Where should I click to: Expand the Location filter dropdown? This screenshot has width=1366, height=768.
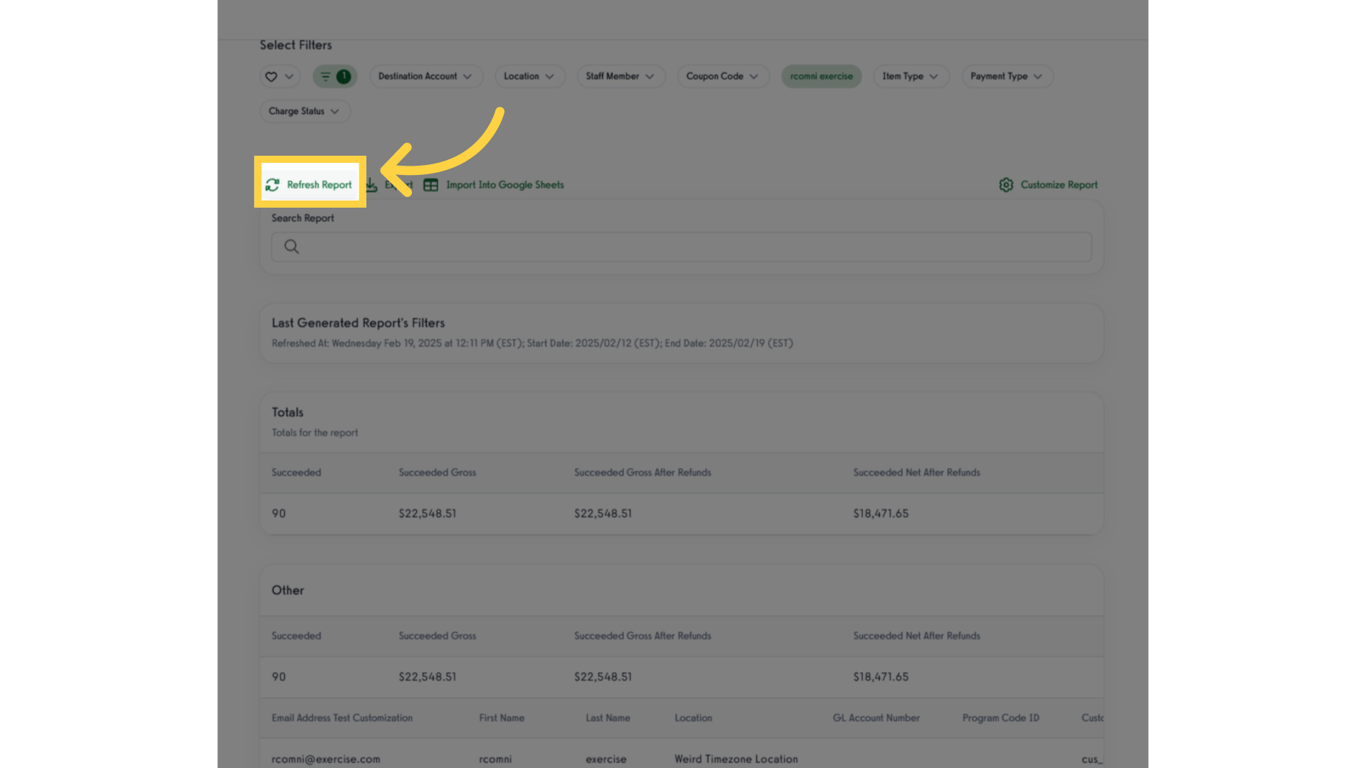[x=529, y=76]
